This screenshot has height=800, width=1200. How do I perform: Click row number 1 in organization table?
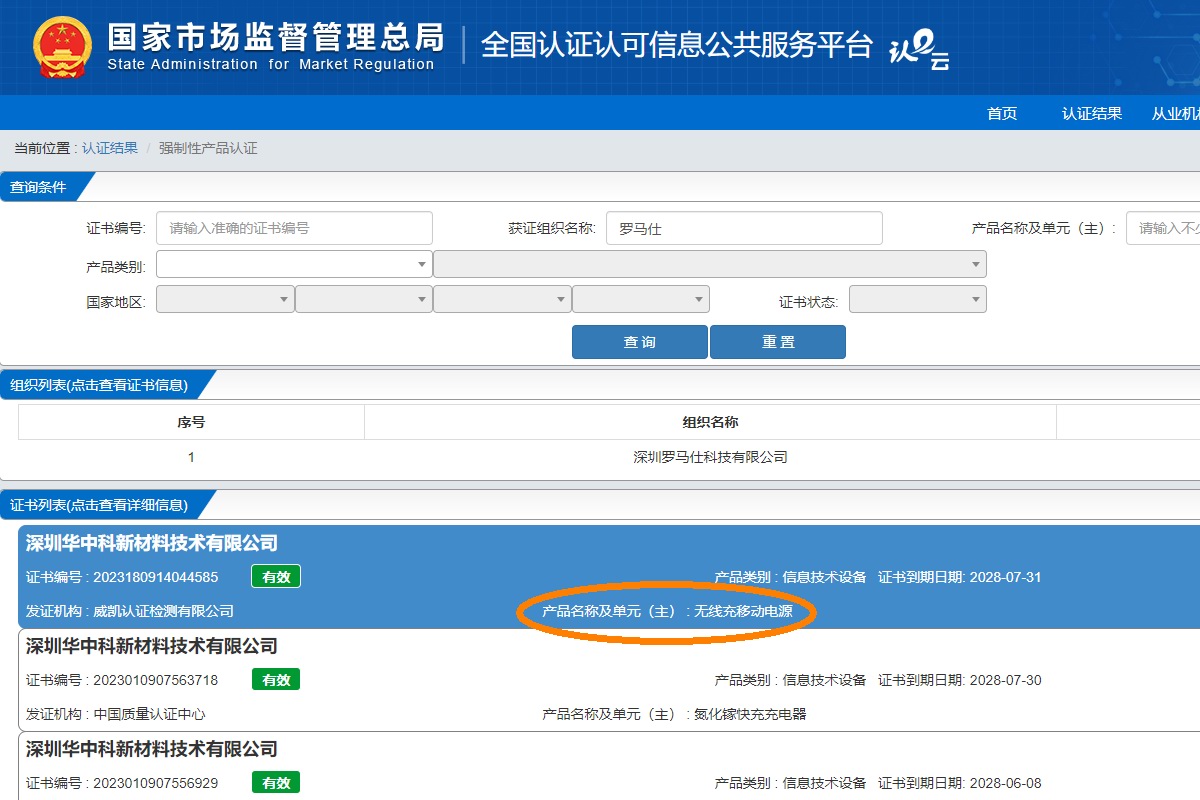[191, 457]
